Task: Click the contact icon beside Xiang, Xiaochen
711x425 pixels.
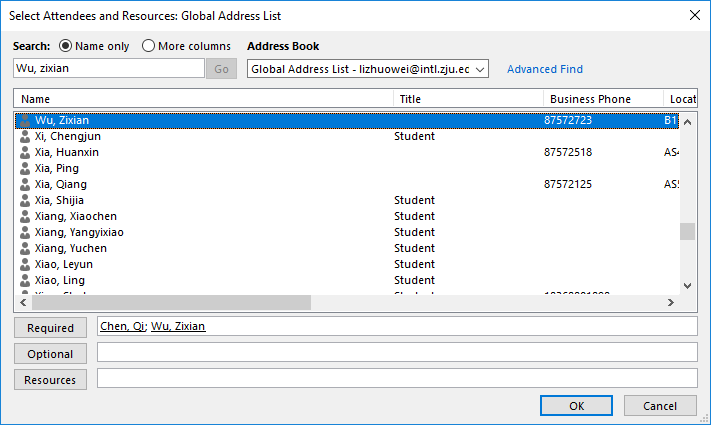Action: point(25,216)
